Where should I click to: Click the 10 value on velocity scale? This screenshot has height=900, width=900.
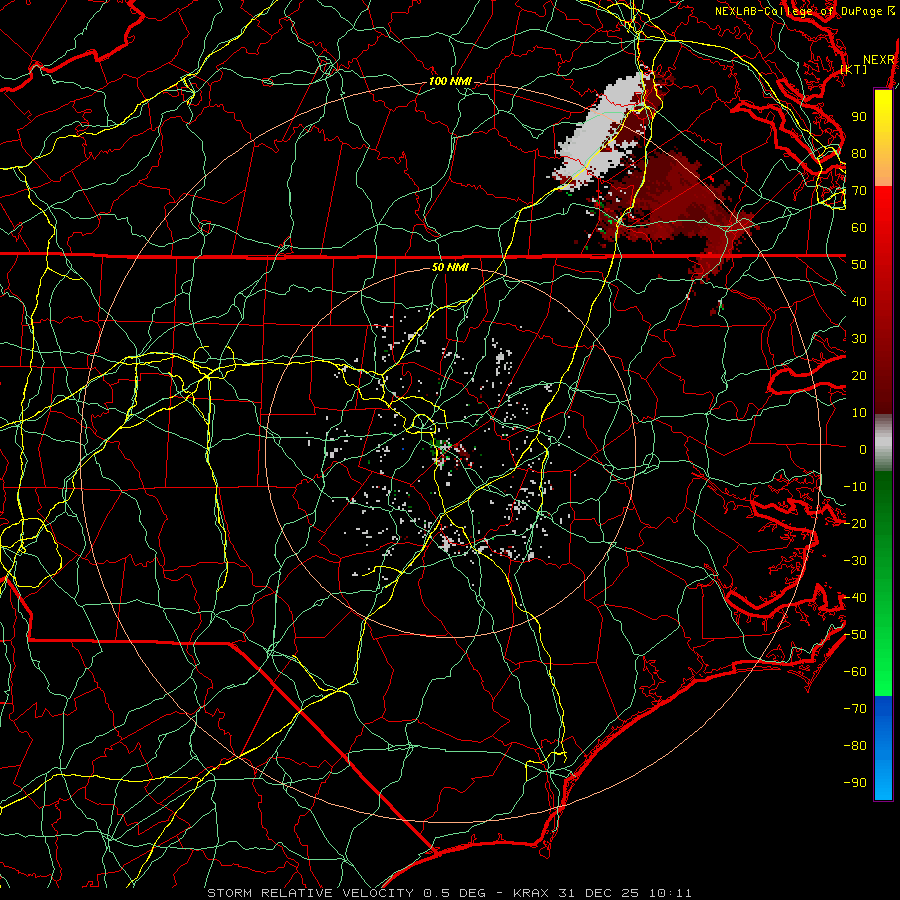(859, 413)
